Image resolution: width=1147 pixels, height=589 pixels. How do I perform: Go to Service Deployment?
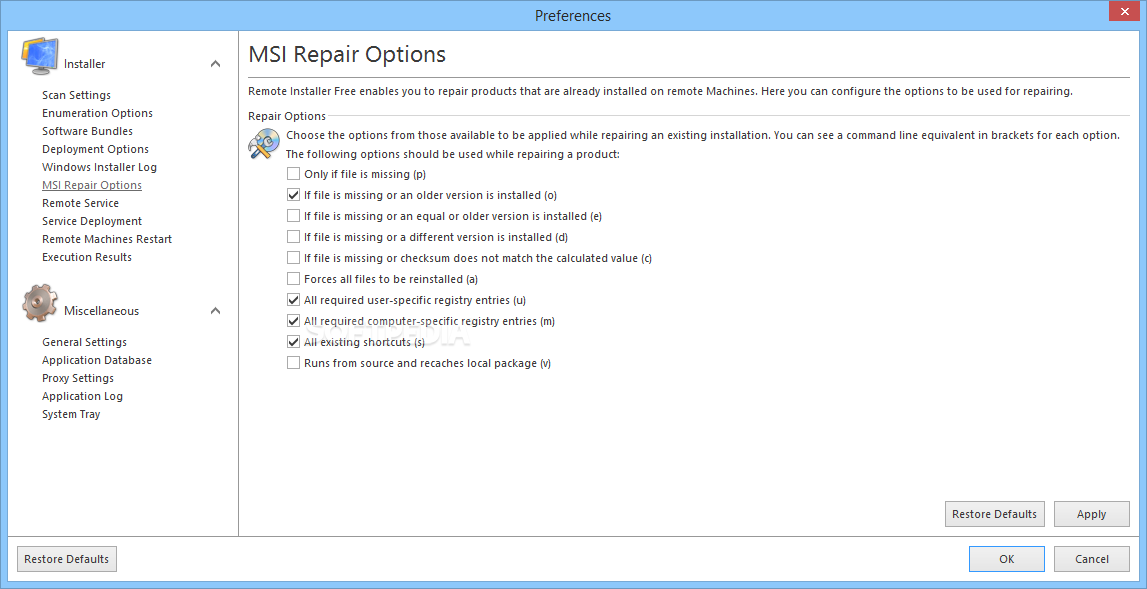(x=92, y=221)
